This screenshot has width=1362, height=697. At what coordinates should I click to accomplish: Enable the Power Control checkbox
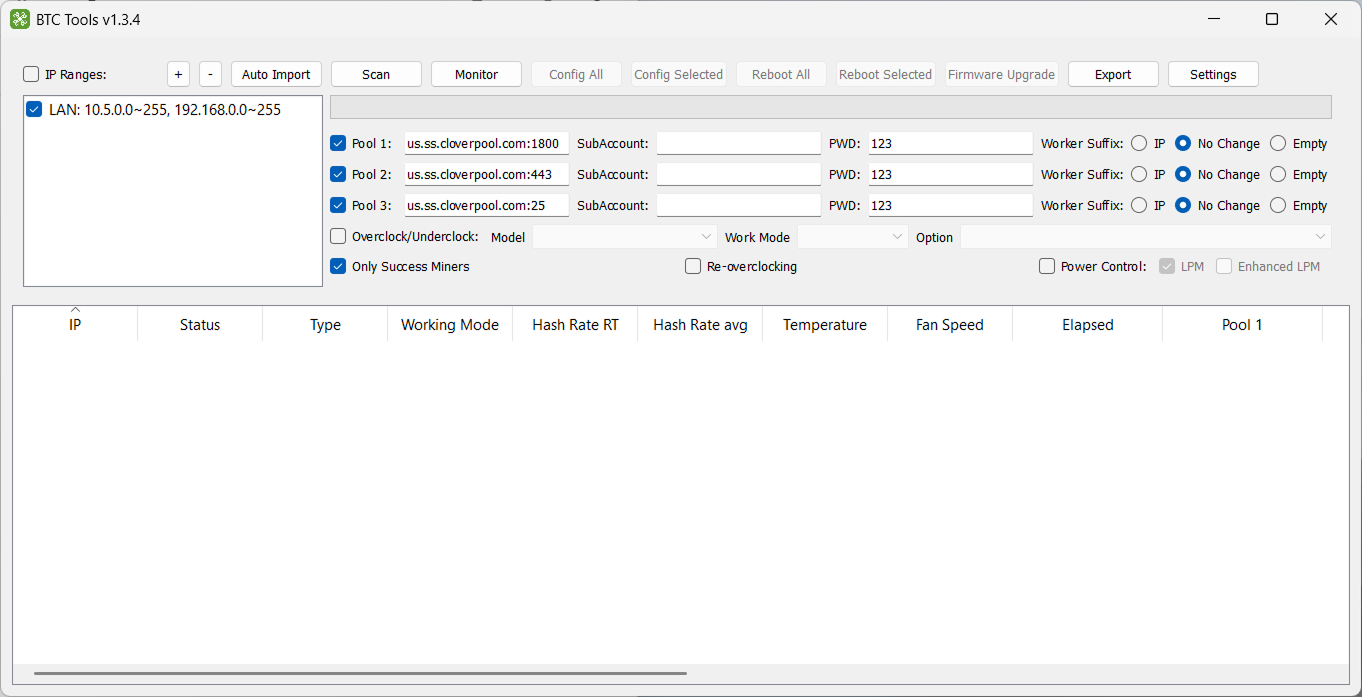pyautogui.click(x=1047, y=266)
